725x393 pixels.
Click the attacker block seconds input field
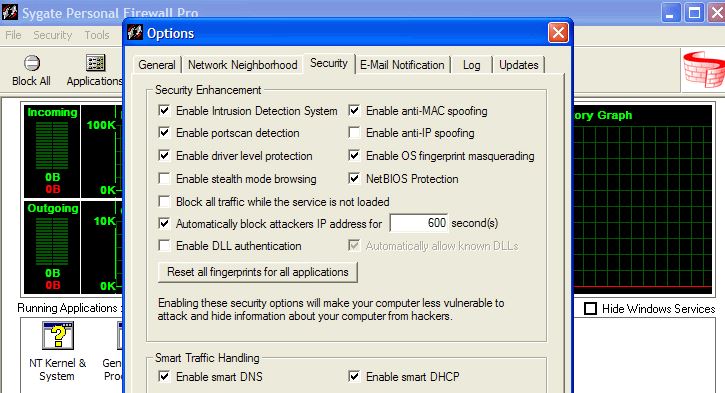click(419, 223)
